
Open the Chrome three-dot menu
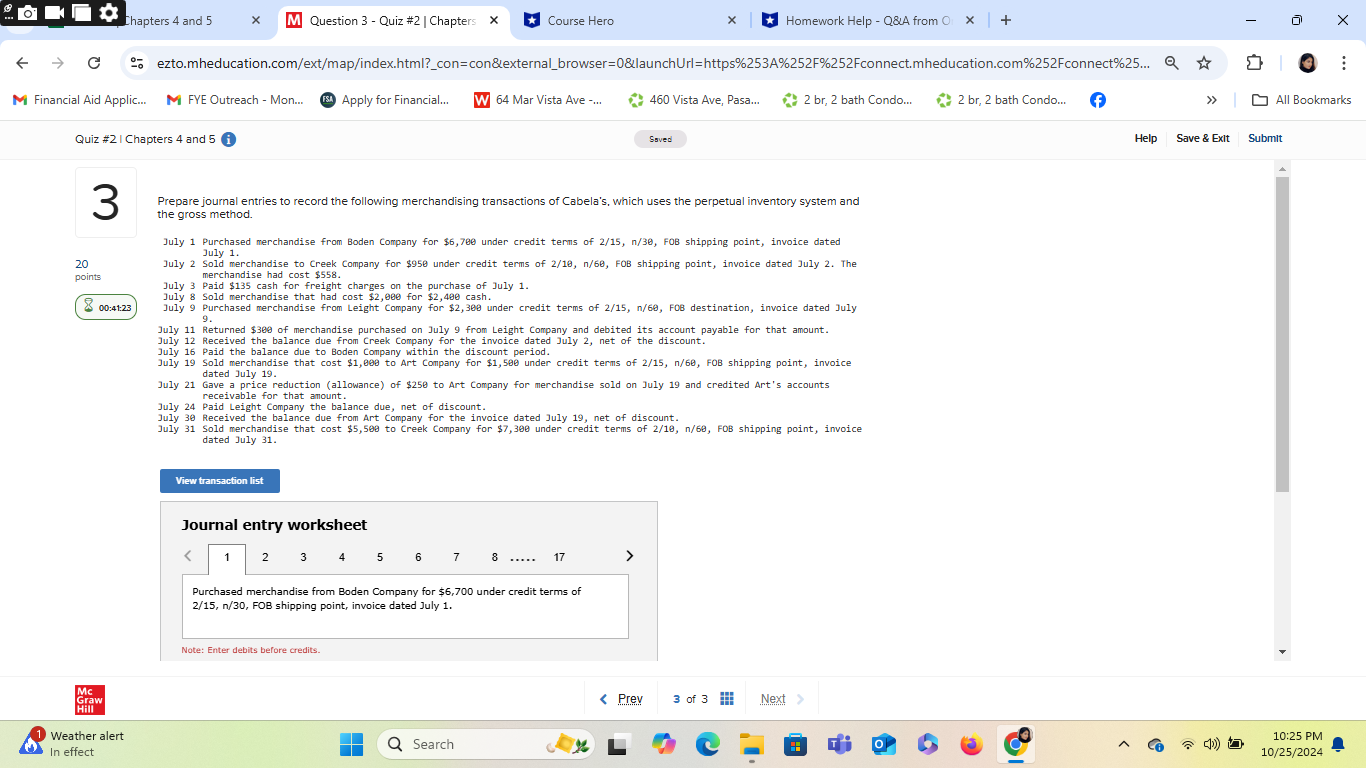[1344, 63]
